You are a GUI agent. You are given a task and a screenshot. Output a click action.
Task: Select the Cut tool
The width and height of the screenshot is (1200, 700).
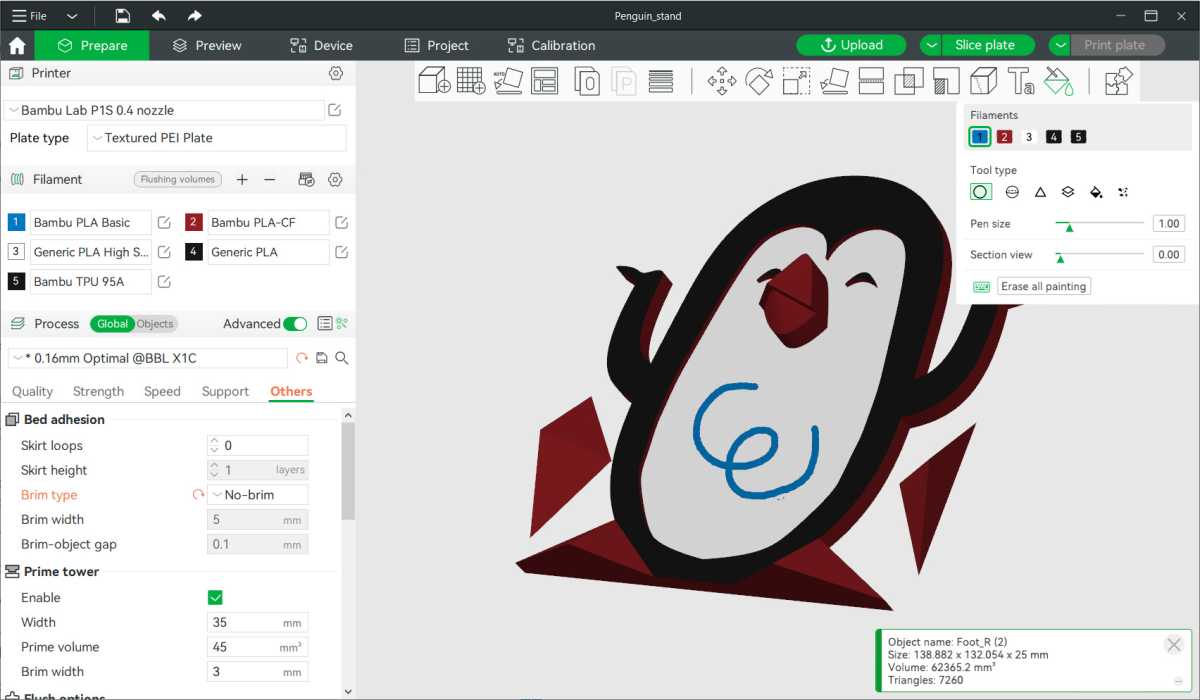point(871,81)
